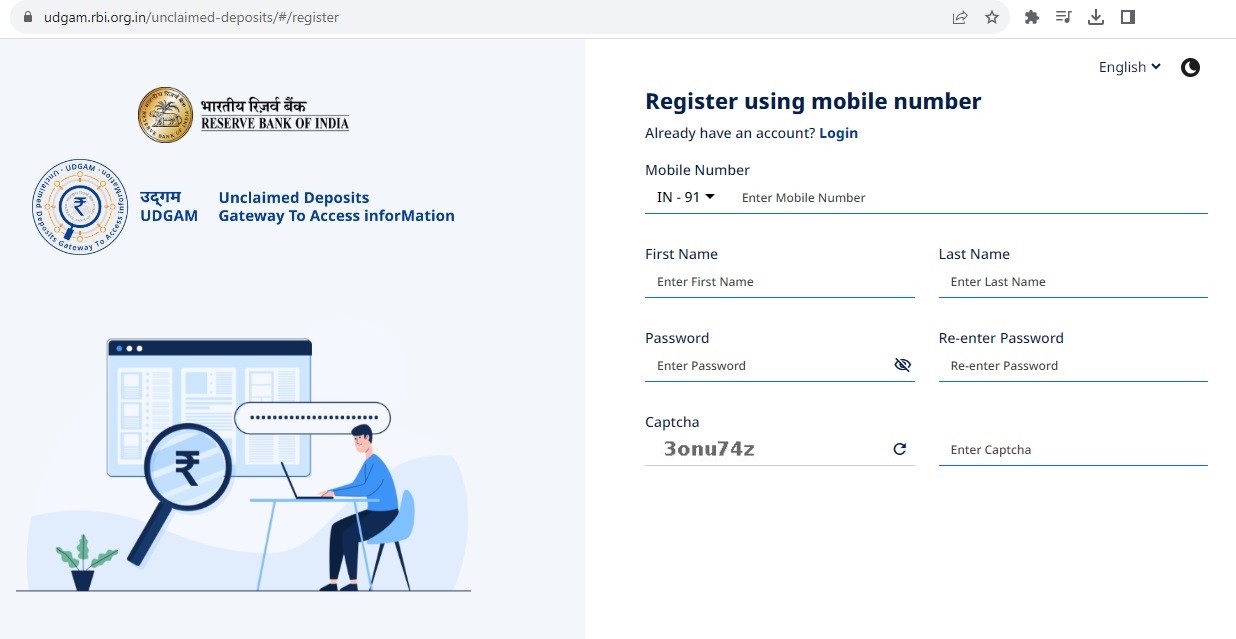Enable dark mode using the moon icon

1190,67
